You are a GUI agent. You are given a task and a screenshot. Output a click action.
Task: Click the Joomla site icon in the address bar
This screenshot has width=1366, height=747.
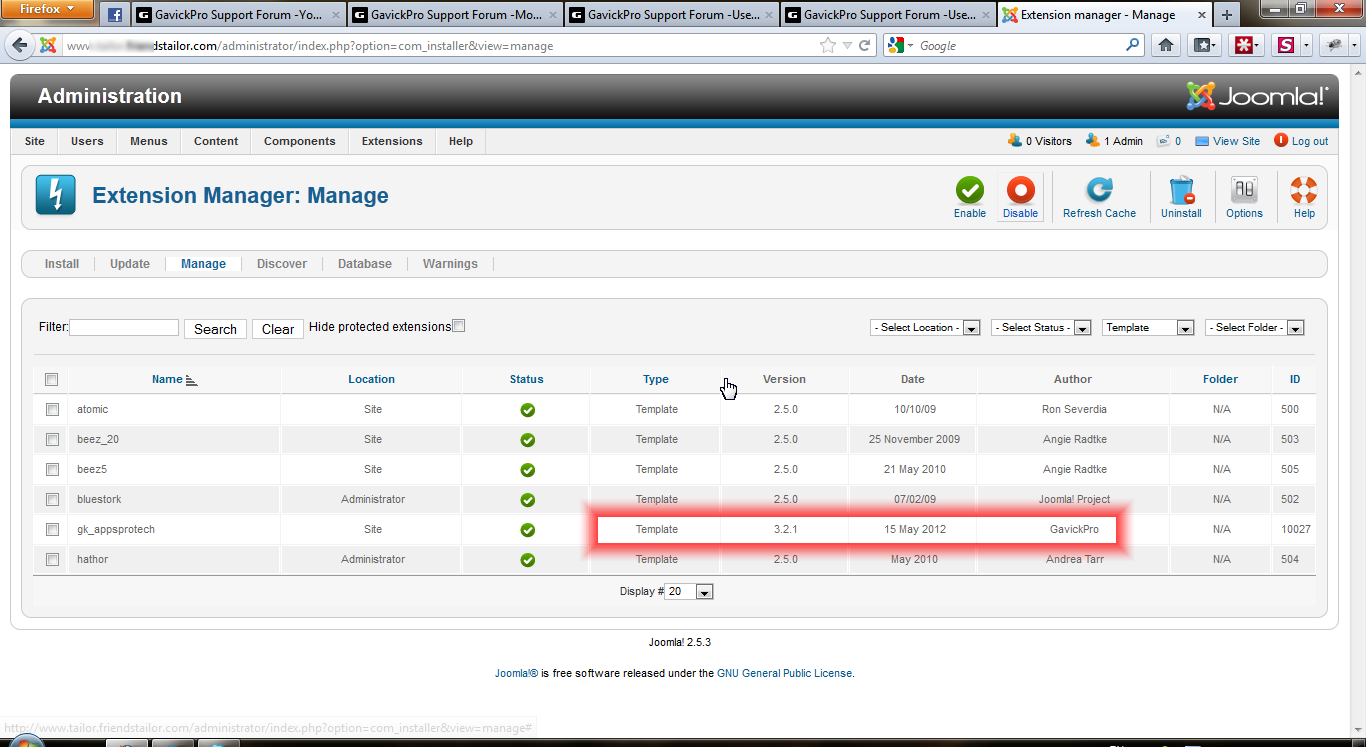tap(48, 45)
